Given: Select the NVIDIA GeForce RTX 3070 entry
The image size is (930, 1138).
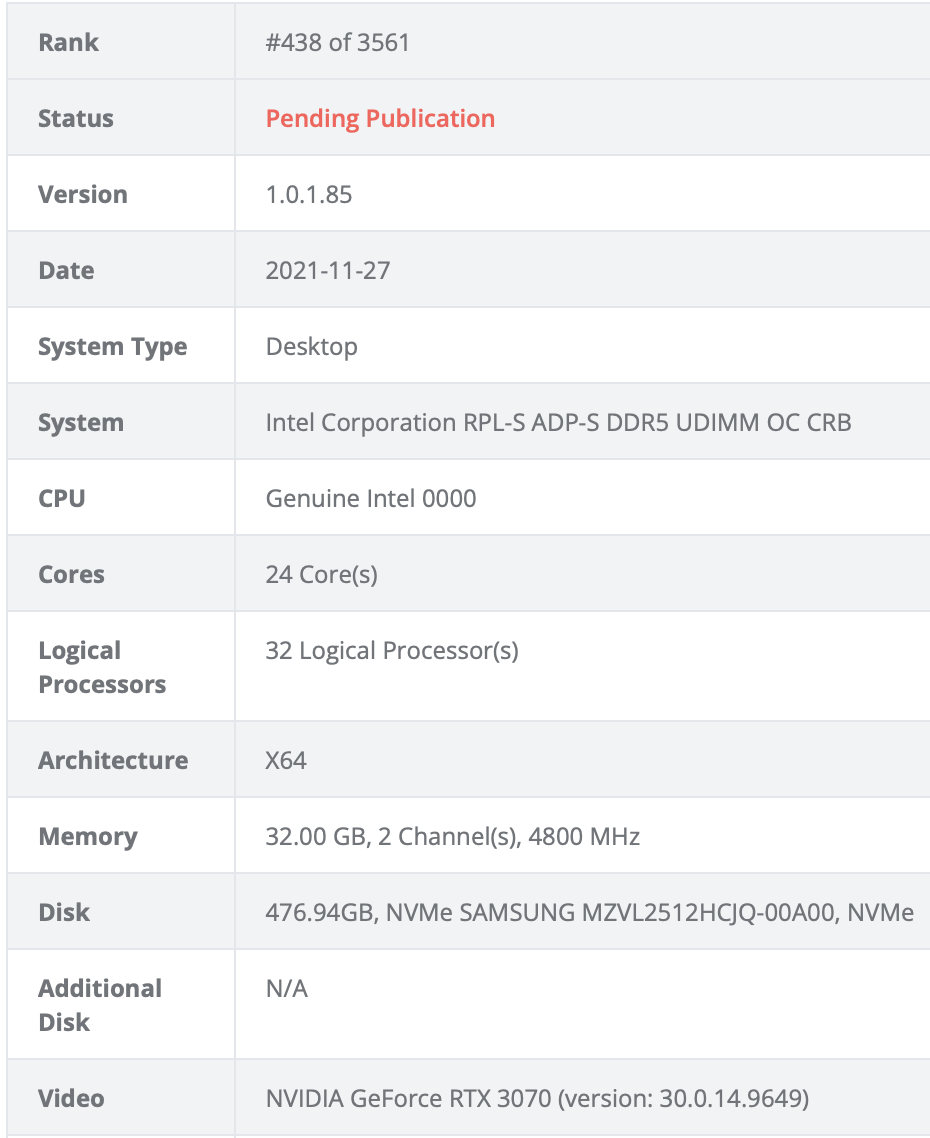Looking at the screenshot, I should (x=537, y=1098).
